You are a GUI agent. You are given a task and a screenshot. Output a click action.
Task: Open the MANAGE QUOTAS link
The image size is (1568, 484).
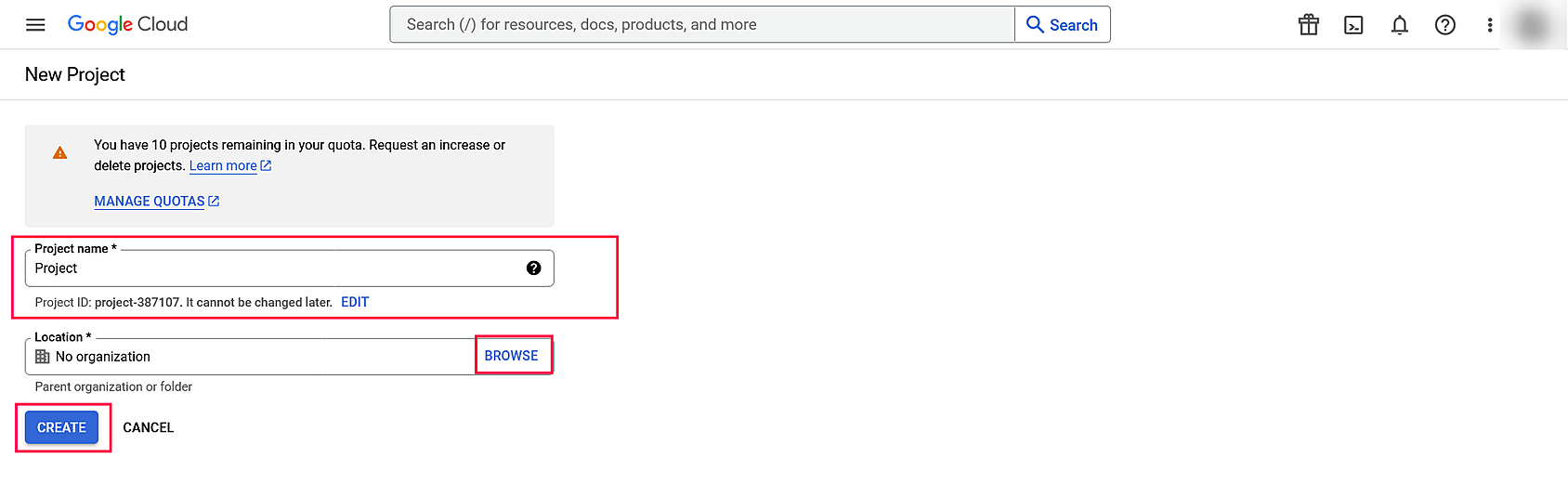point(150,202)
